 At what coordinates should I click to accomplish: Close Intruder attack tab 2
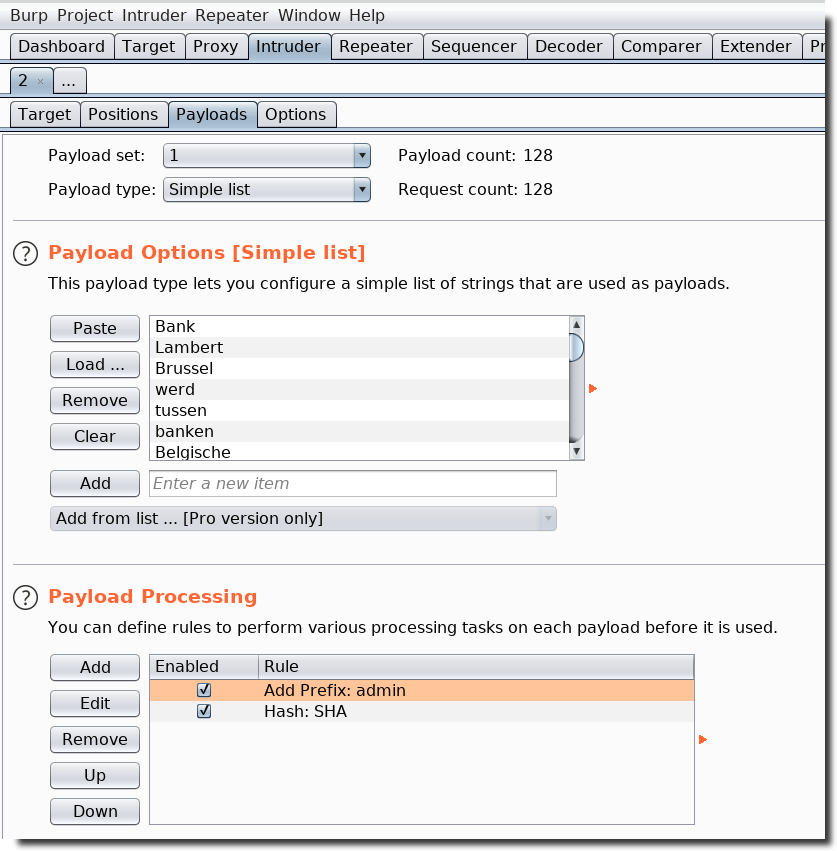pyautogui.click(x=40, y=82)
